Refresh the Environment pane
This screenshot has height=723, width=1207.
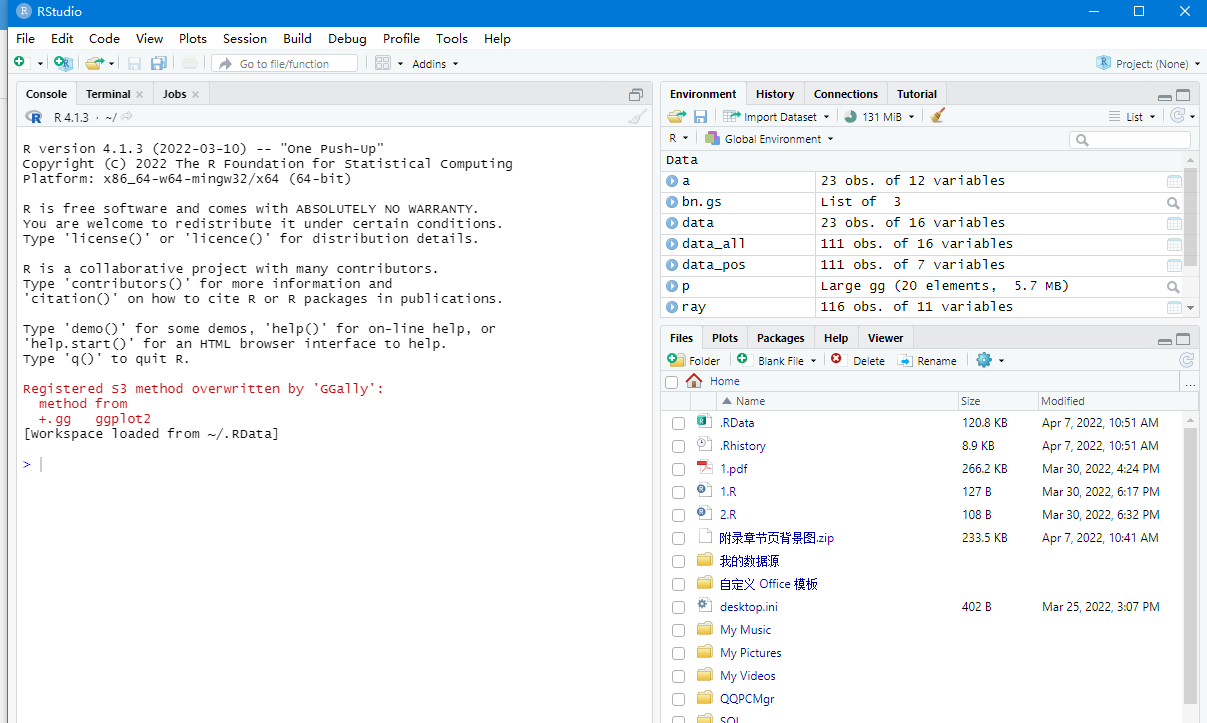(1178, 116)
